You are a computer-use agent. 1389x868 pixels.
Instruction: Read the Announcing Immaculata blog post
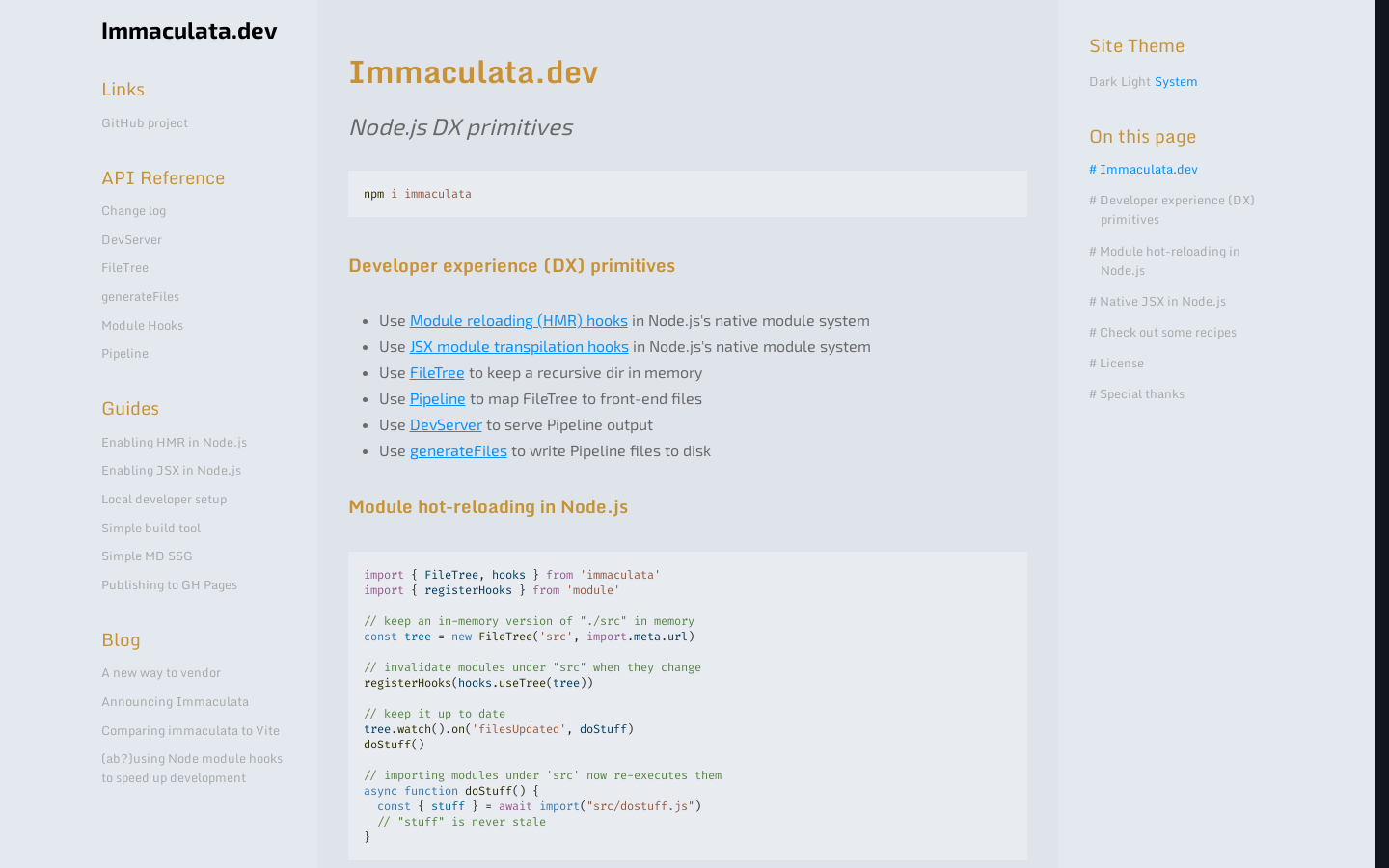click(175, 702)
